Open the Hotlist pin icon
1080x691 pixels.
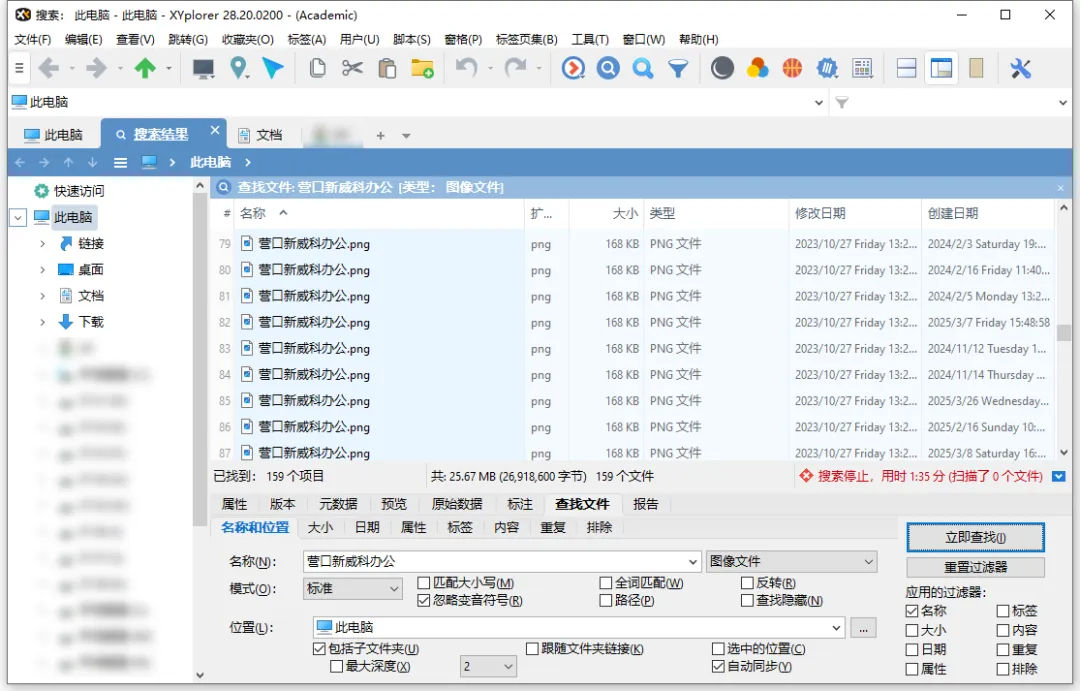click(x=238, y=68)
